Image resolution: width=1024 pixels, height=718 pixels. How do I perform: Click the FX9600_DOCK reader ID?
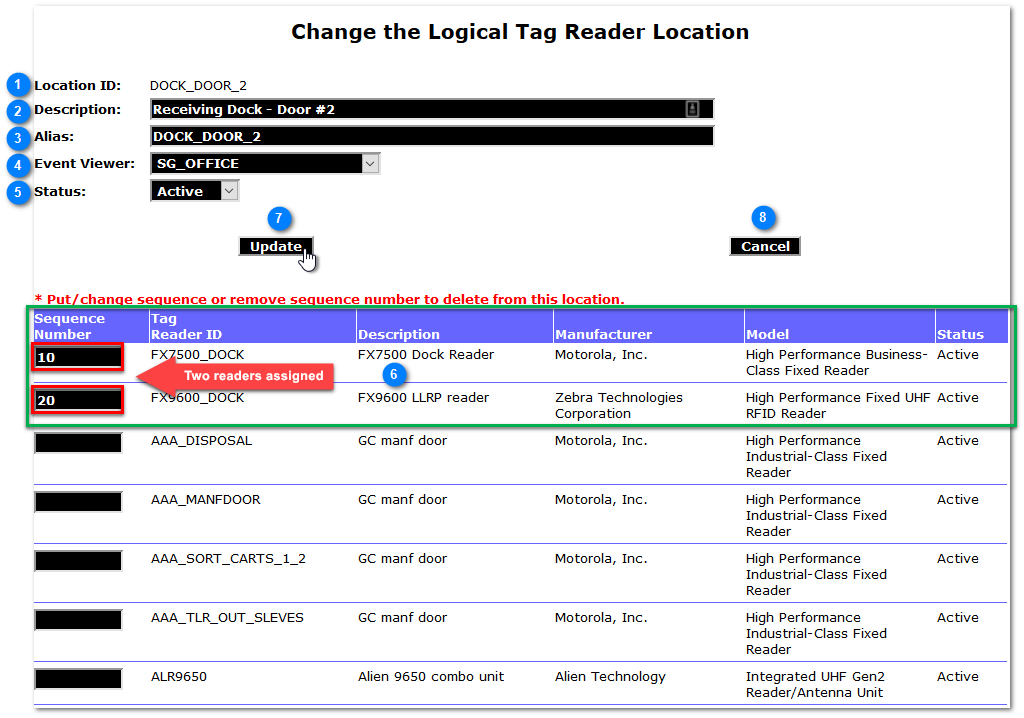click(197, 398)
